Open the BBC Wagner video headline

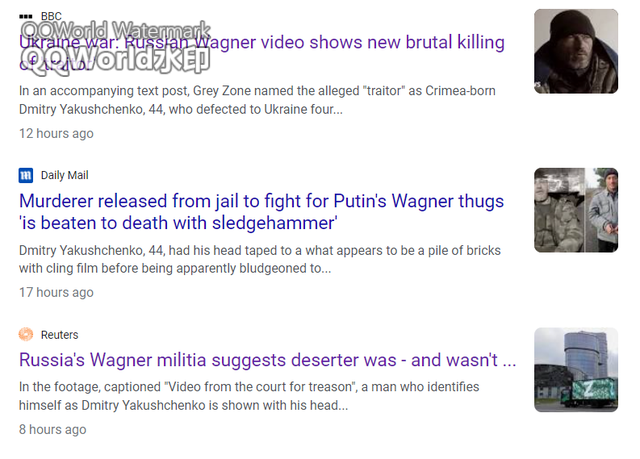[x=262, y=53]
